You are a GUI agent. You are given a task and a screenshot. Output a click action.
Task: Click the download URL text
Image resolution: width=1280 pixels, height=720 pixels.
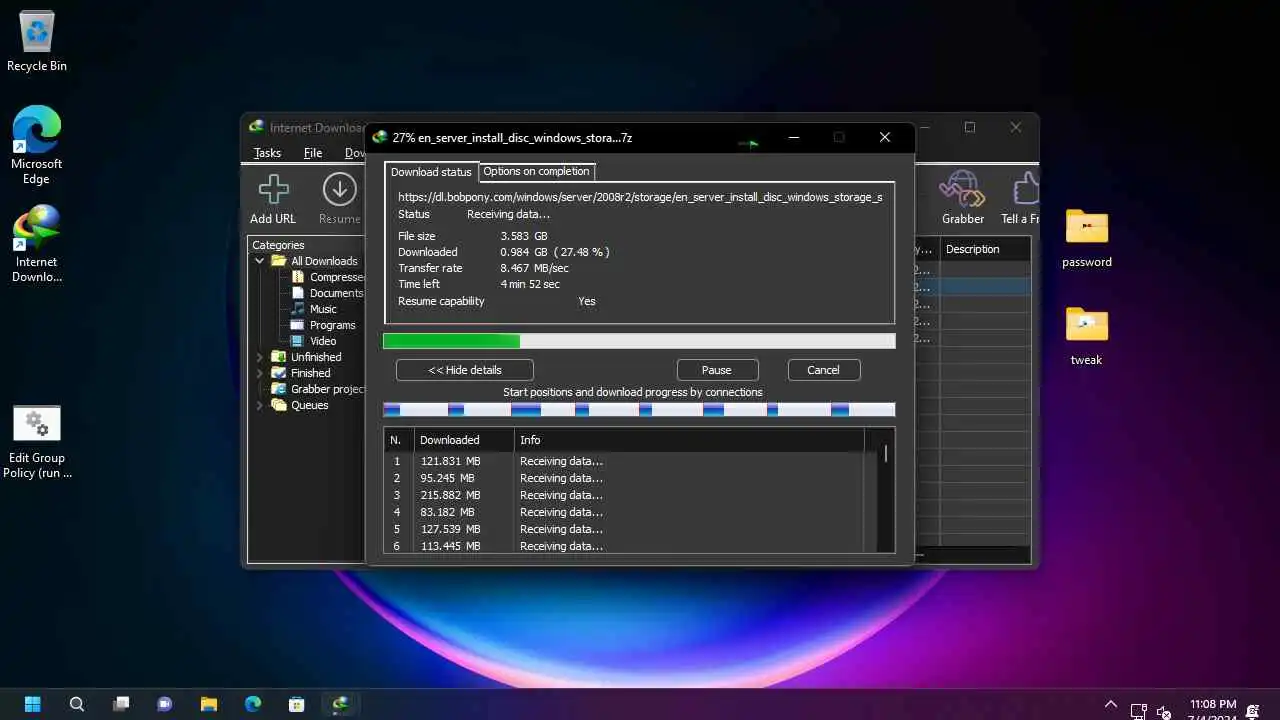click(x=640, y=197)
